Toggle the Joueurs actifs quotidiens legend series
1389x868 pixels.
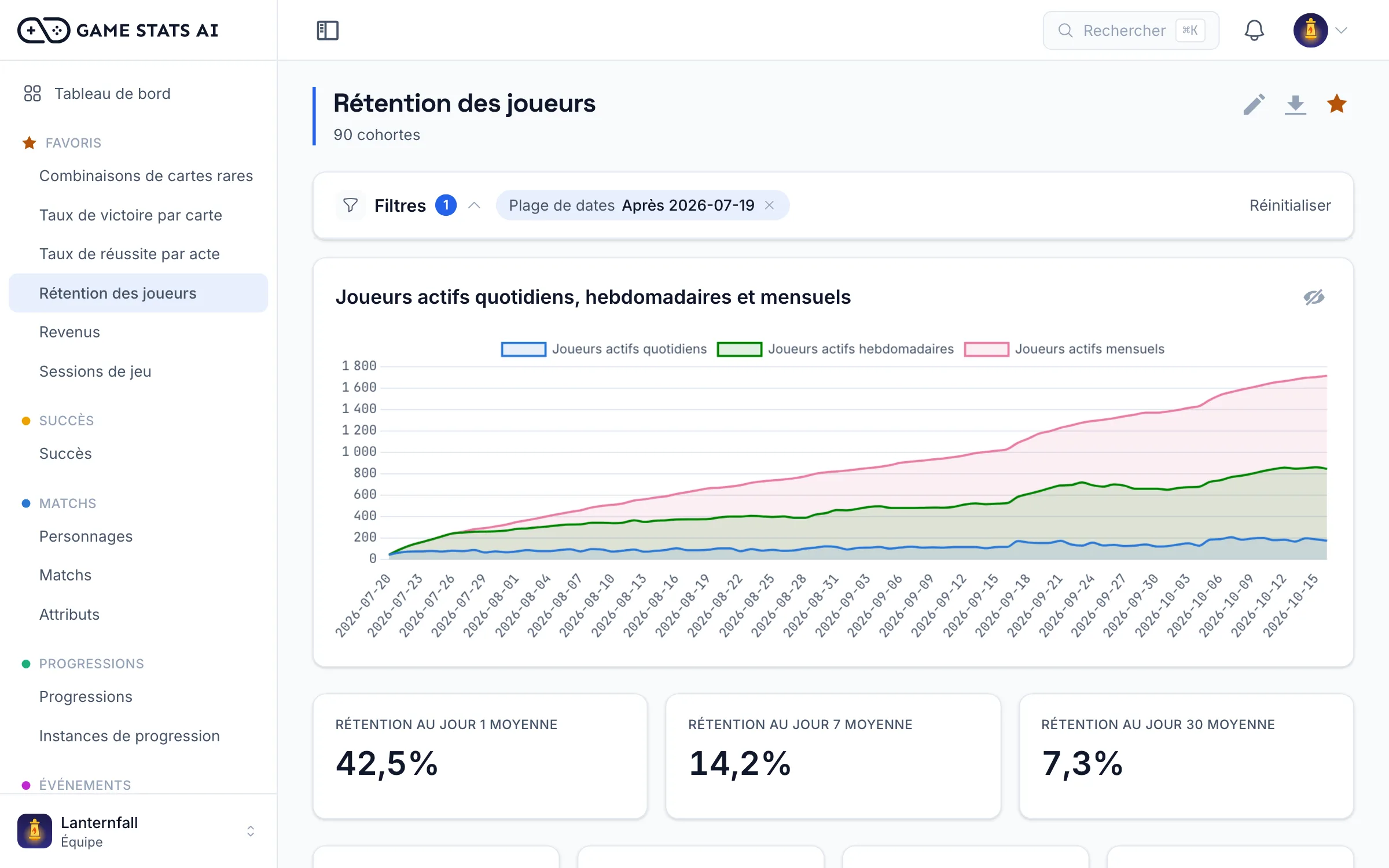(x=604, y=349)
